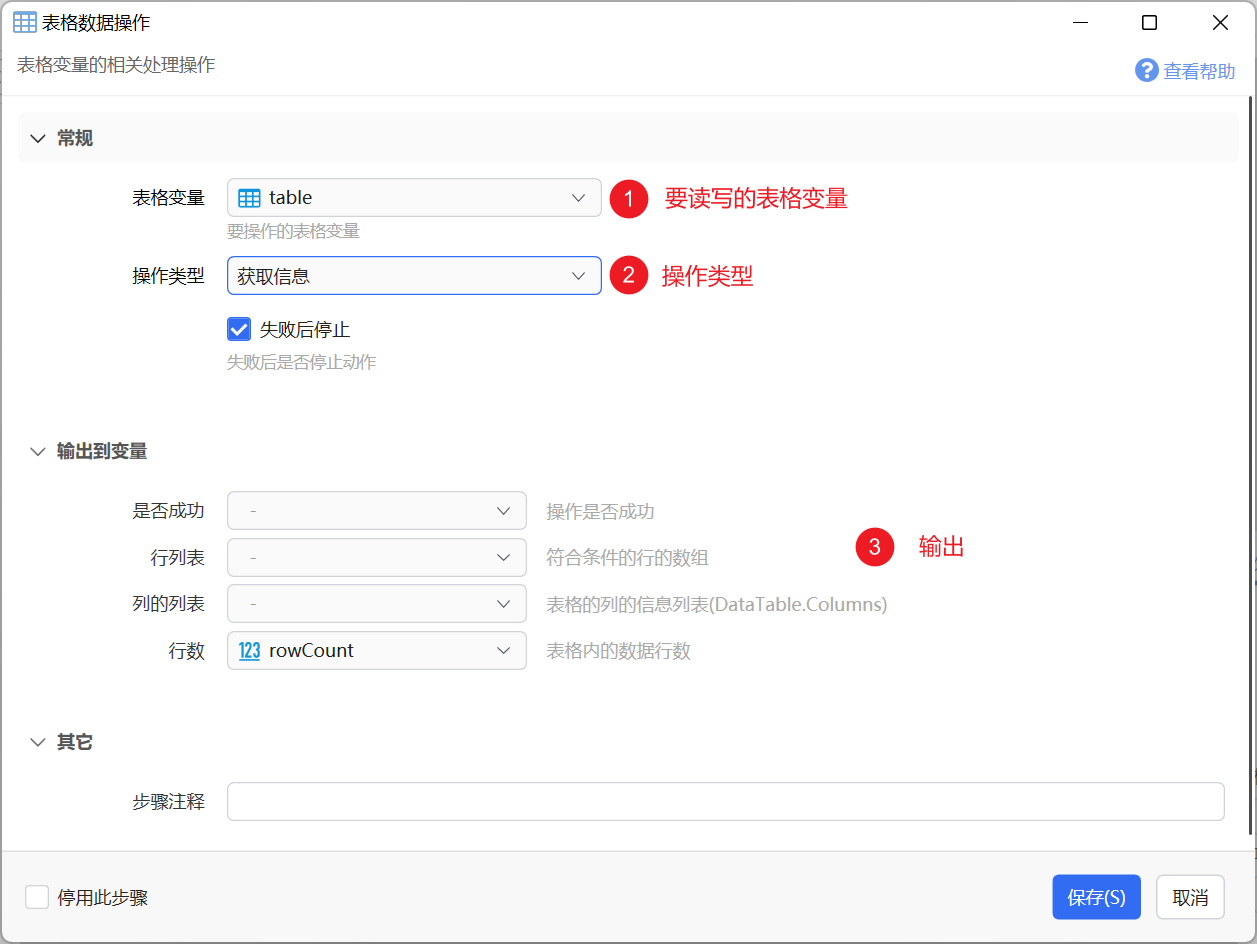Open the 行列表 output variable dropdown
This screenshot has width=1257, height=944.
pyautogui.click(x=377, y=557)
